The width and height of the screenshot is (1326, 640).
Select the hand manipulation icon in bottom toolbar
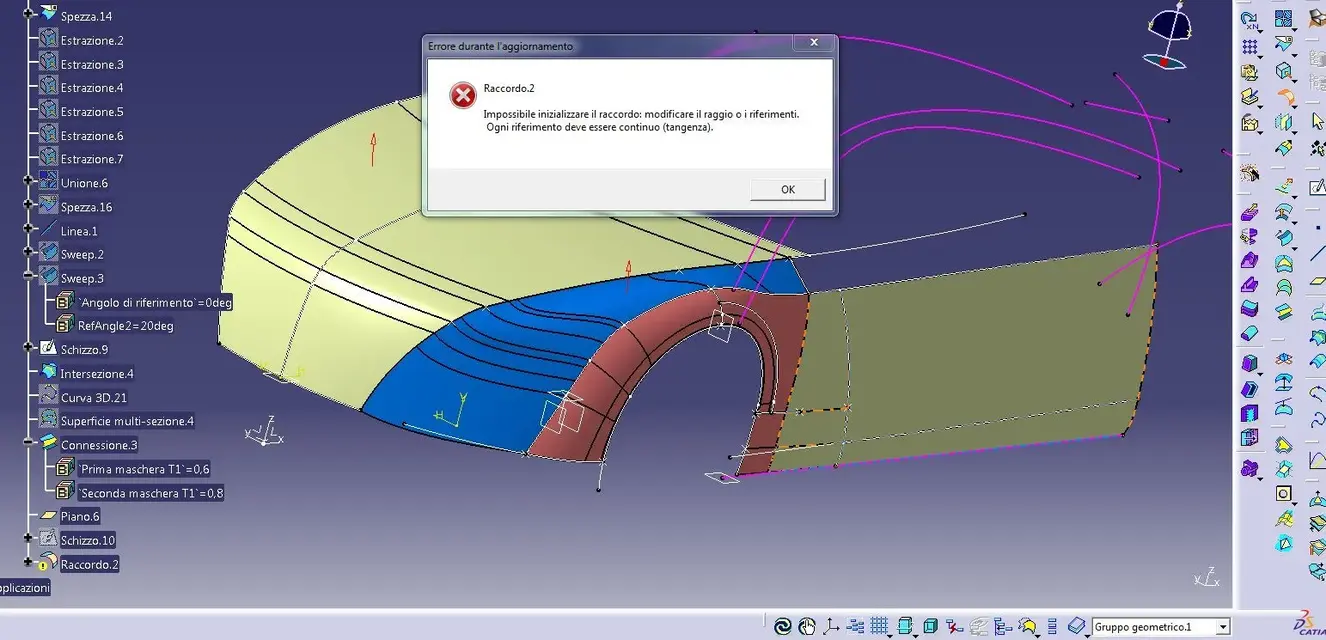click(807, 627)
